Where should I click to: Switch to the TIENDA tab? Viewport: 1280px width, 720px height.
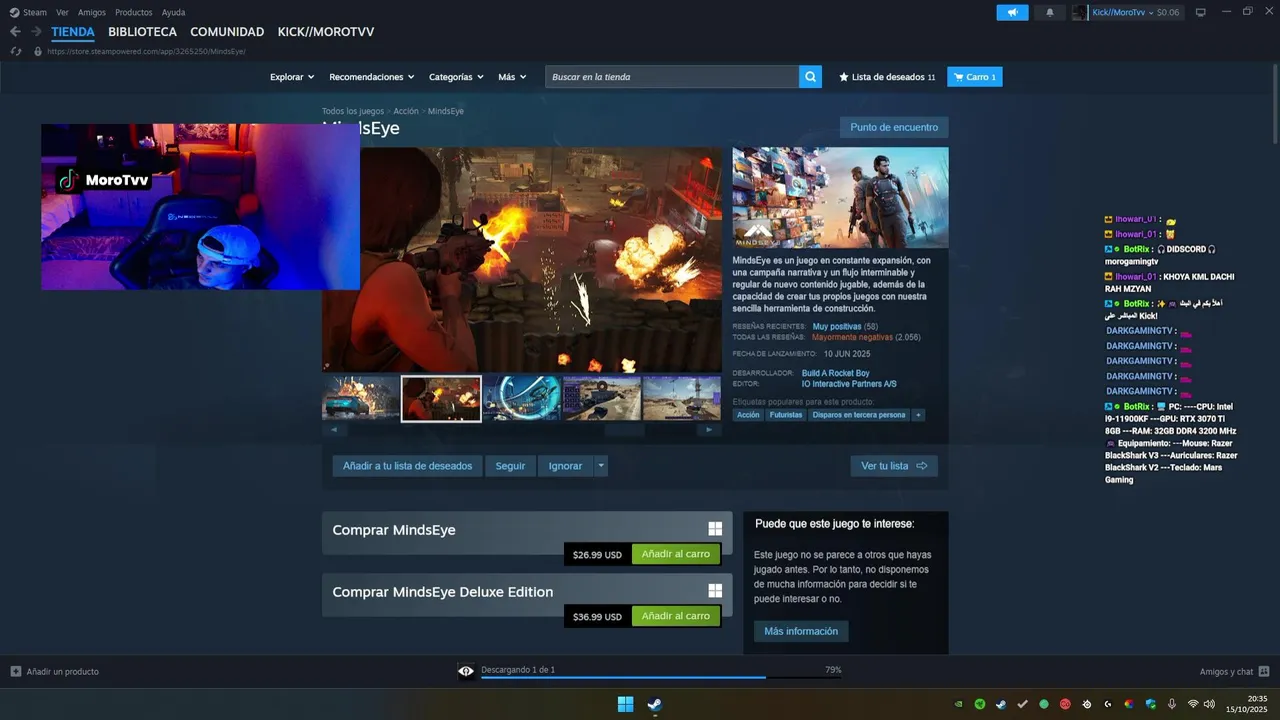[x=73, y=32]
